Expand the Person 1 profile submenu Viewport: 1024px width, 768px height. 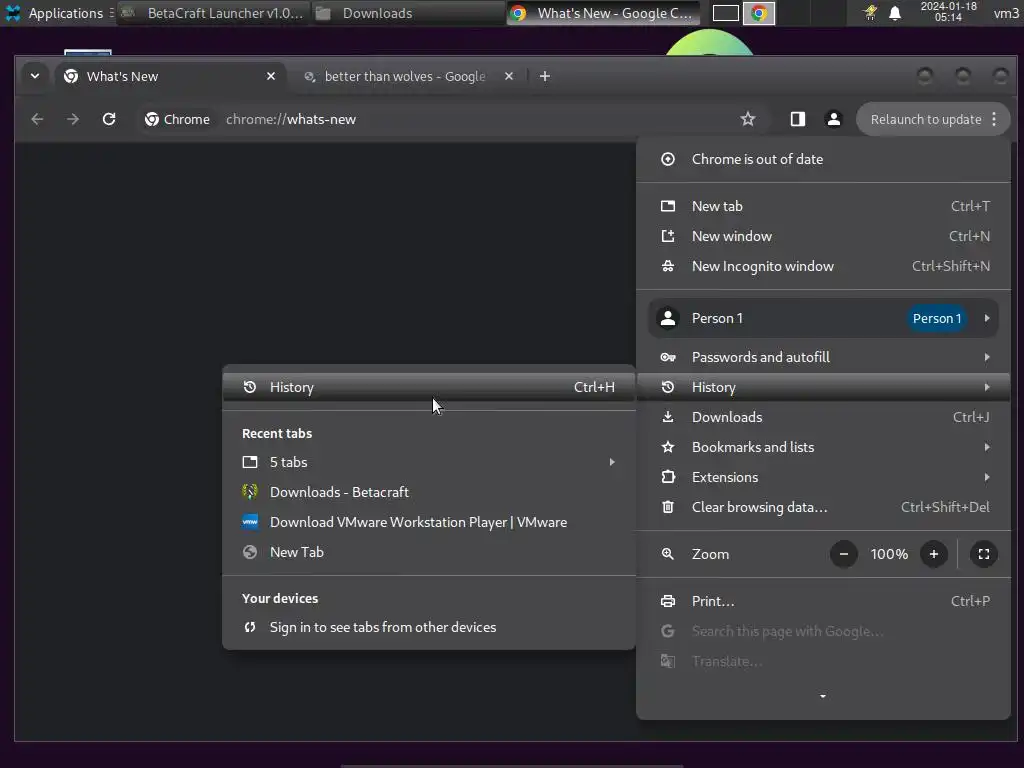824,319
